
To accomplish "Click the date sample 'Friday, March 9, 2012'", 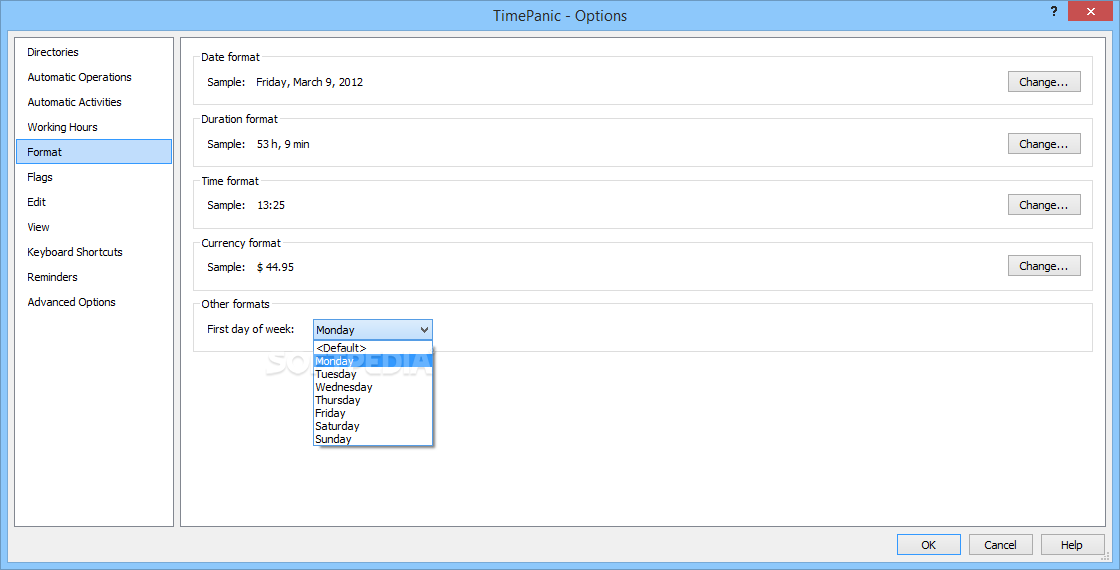I will [309, 82].
